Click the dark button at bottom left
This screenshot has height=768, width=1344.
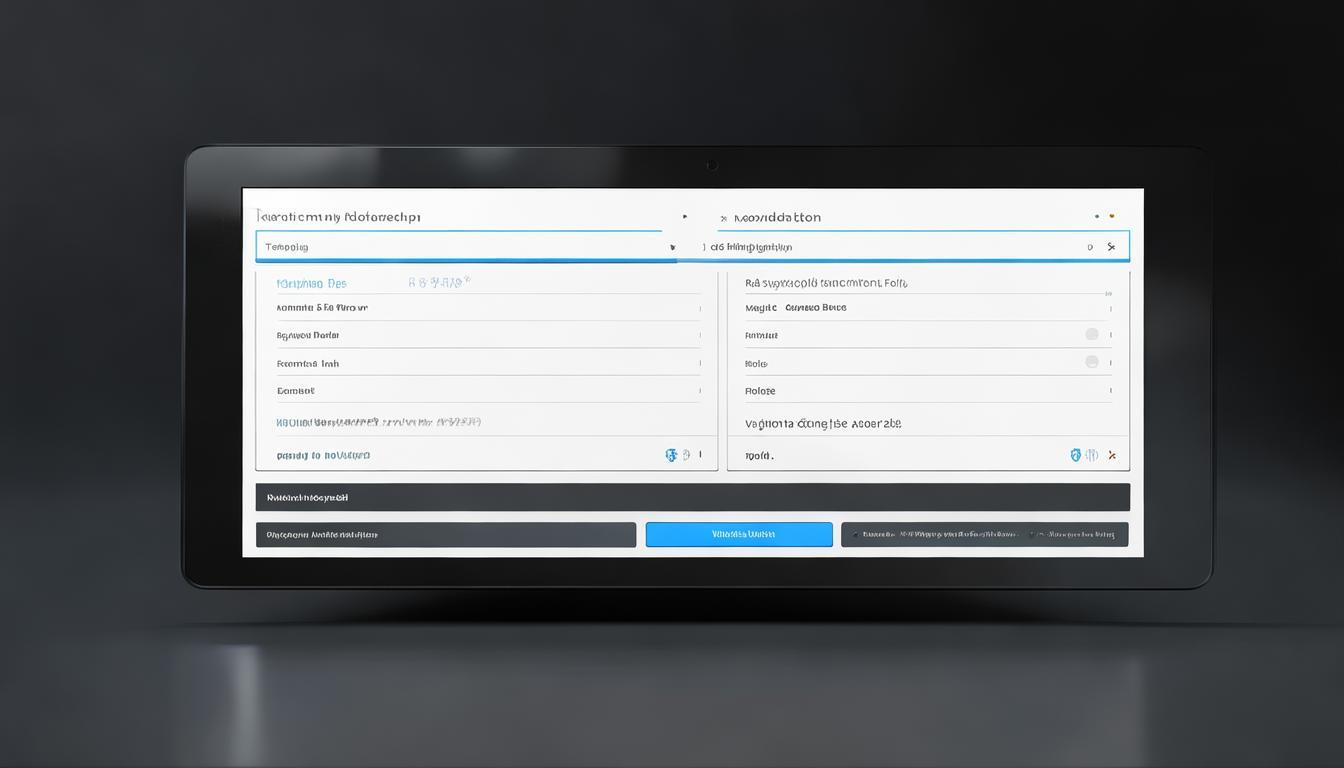(446, 535)
